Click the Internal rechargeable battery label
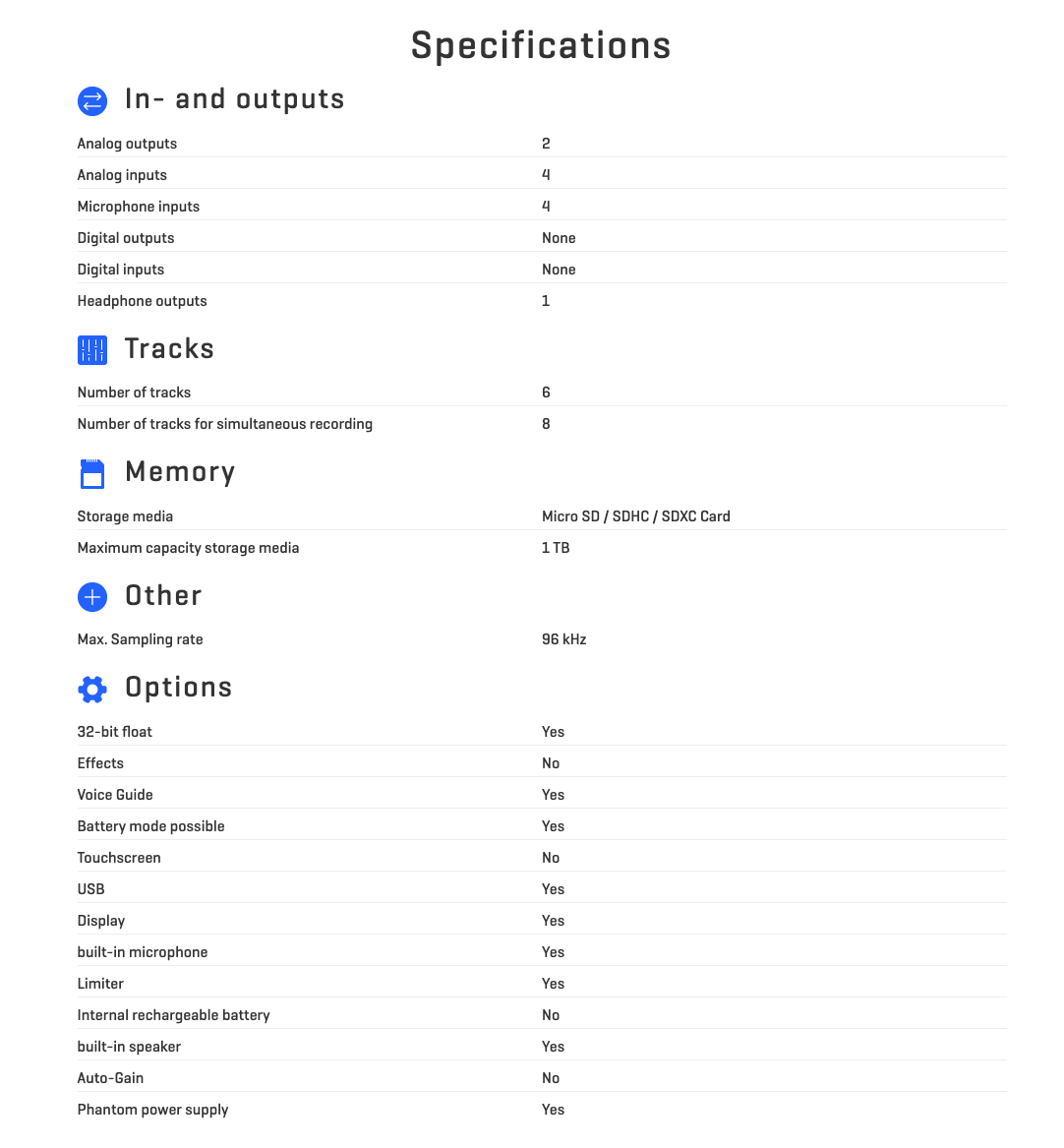1064x1148 pixels. [x=173, y=1015]
